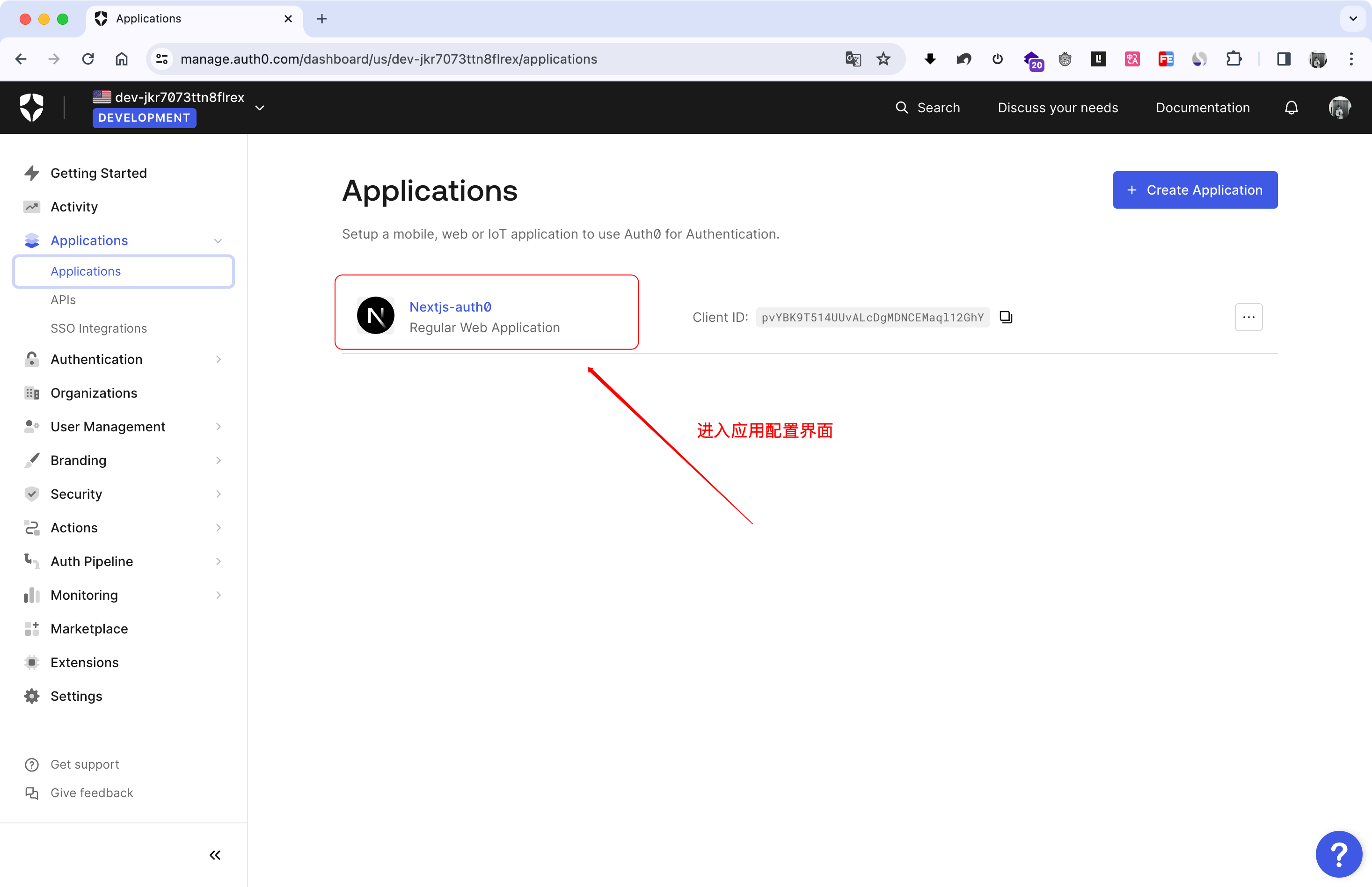Select Monitoring in the sidebar

(x=84, y=595)
